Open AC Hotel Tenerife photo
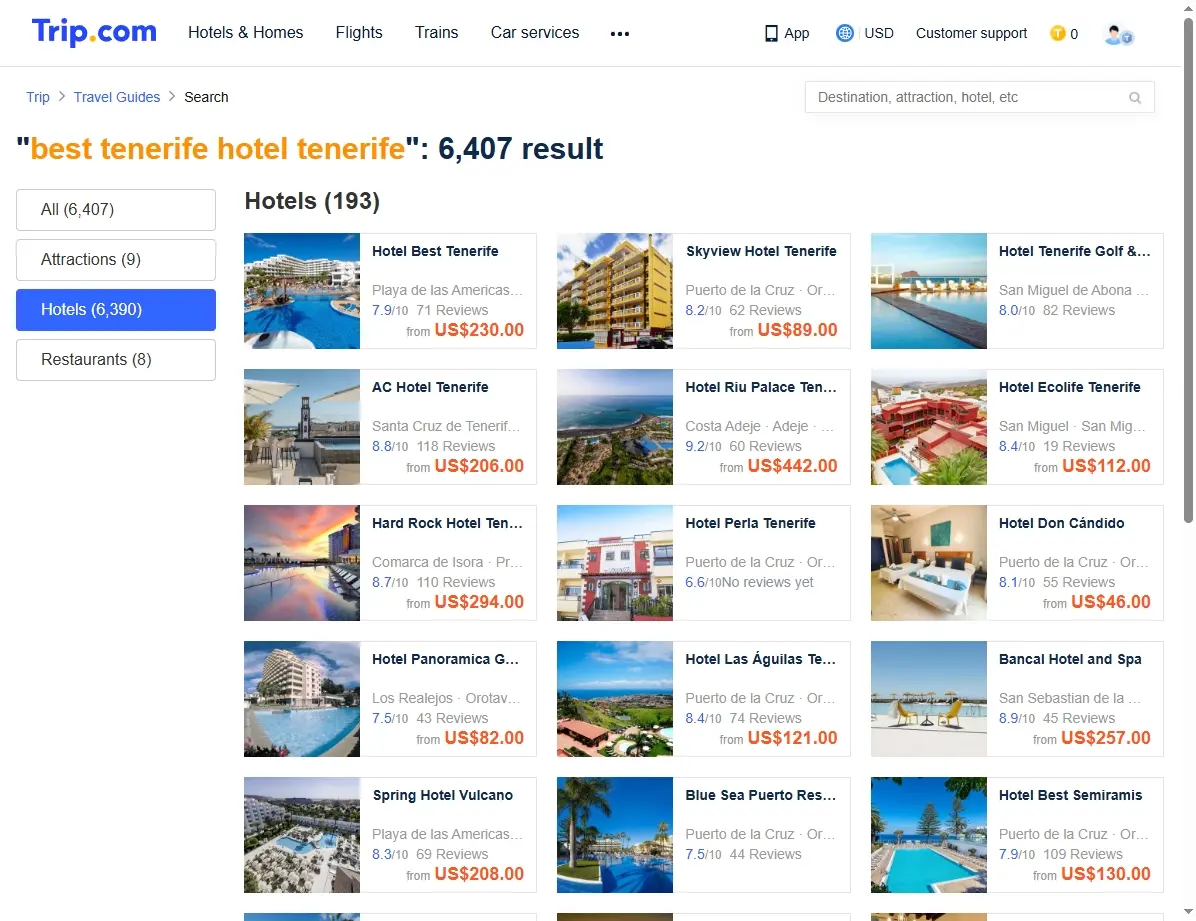 coord(302,427)
